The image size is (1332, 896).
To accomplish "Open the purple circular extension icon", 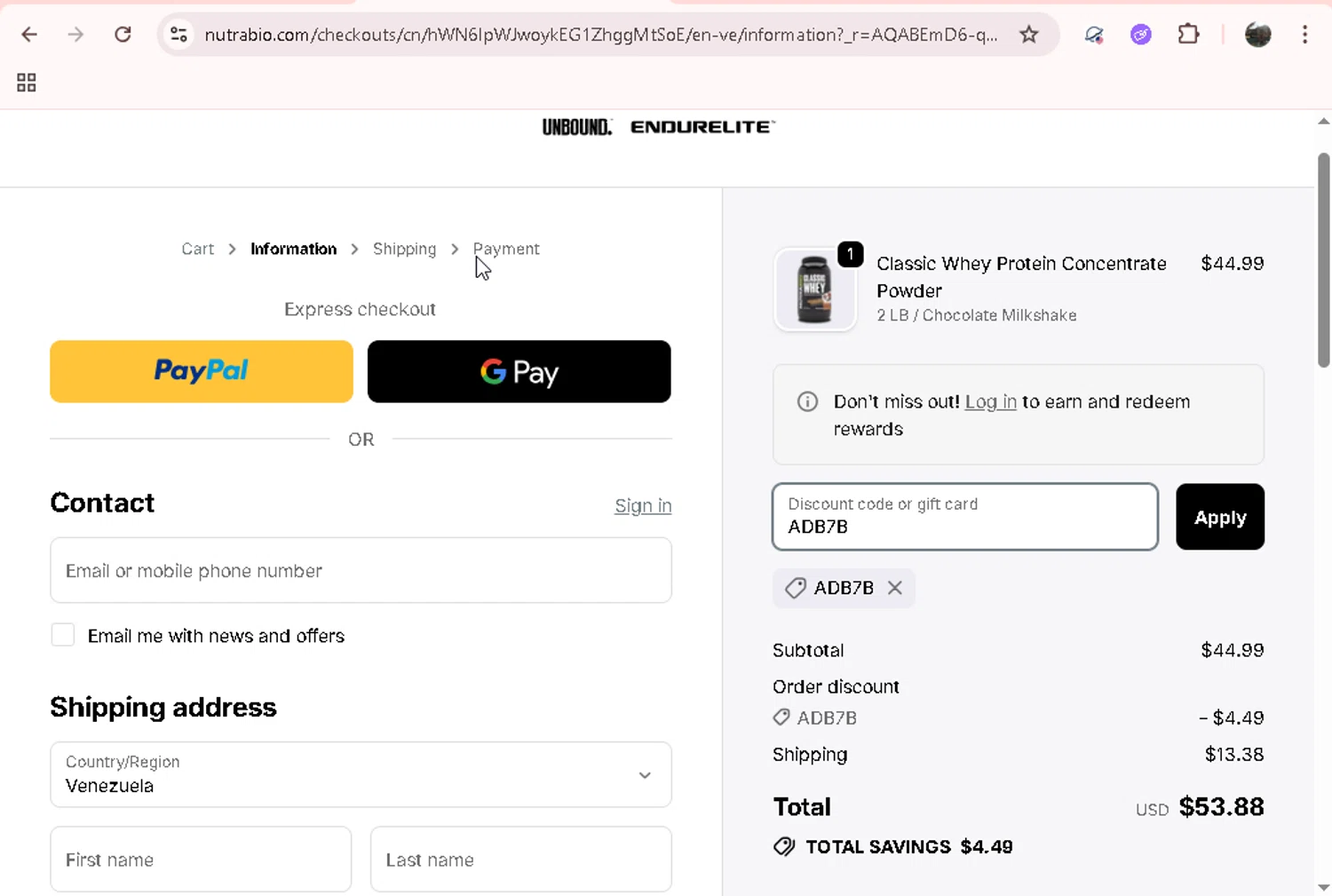I will click(x=1141, y=35).
